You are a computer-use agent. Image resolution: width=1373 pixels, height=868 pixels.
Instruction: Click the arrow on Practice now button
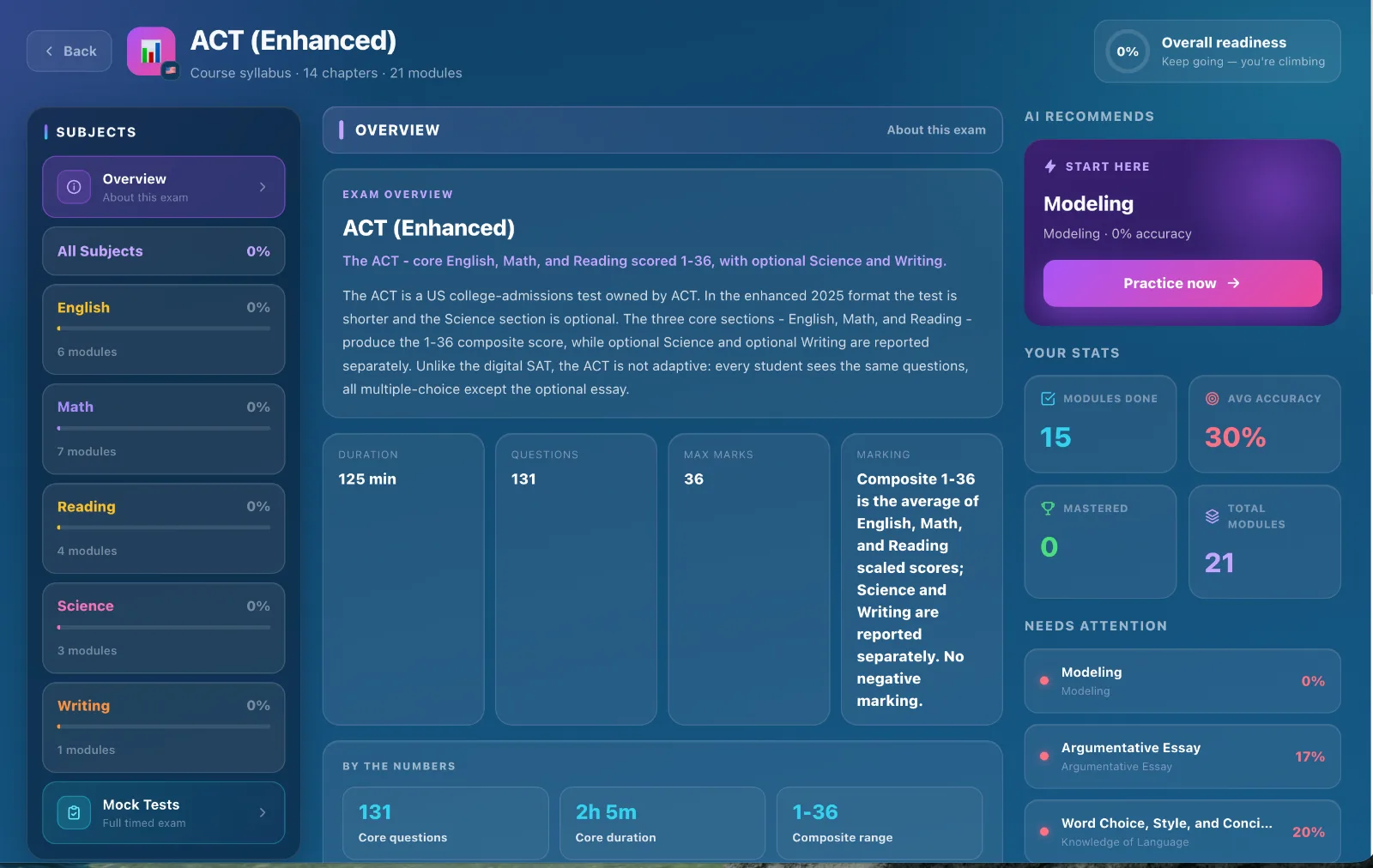pyautogui.click(x=1233, y=283)
